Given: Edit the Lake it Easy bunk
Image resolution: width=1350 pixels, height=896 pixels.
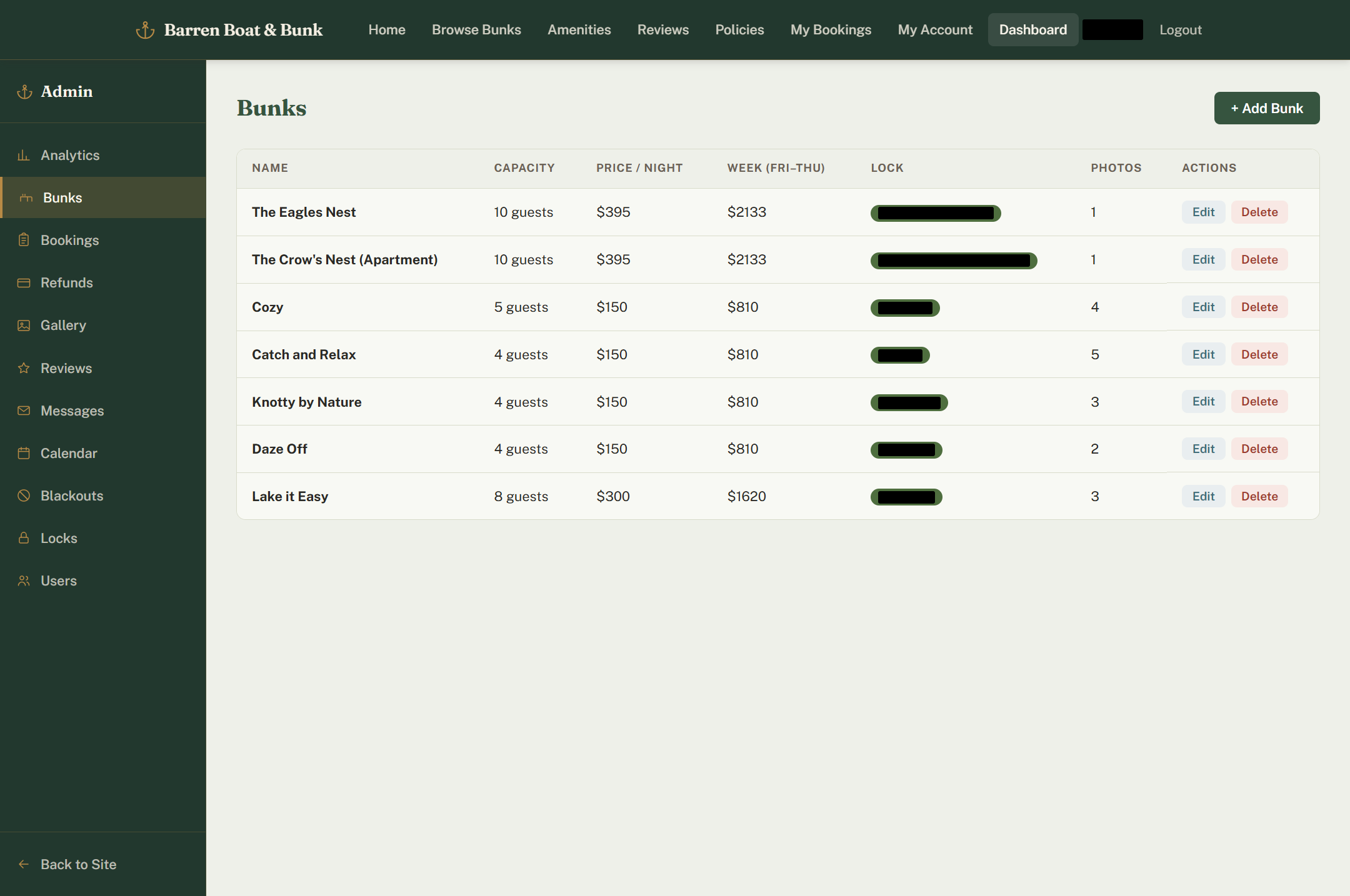Looking at the screenshot, I should 1203,497.
